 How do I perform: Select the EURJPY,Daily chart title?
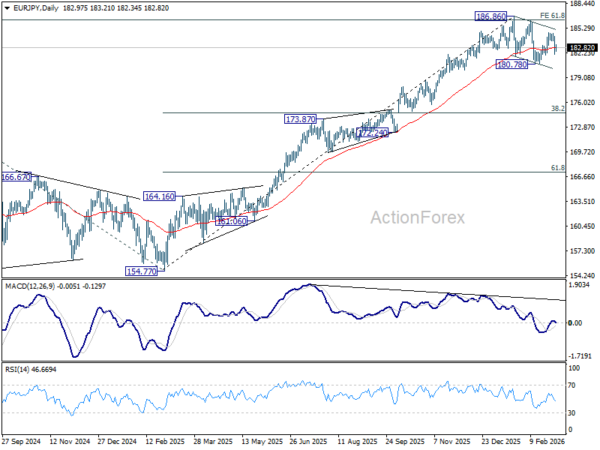tap(36, 8)
